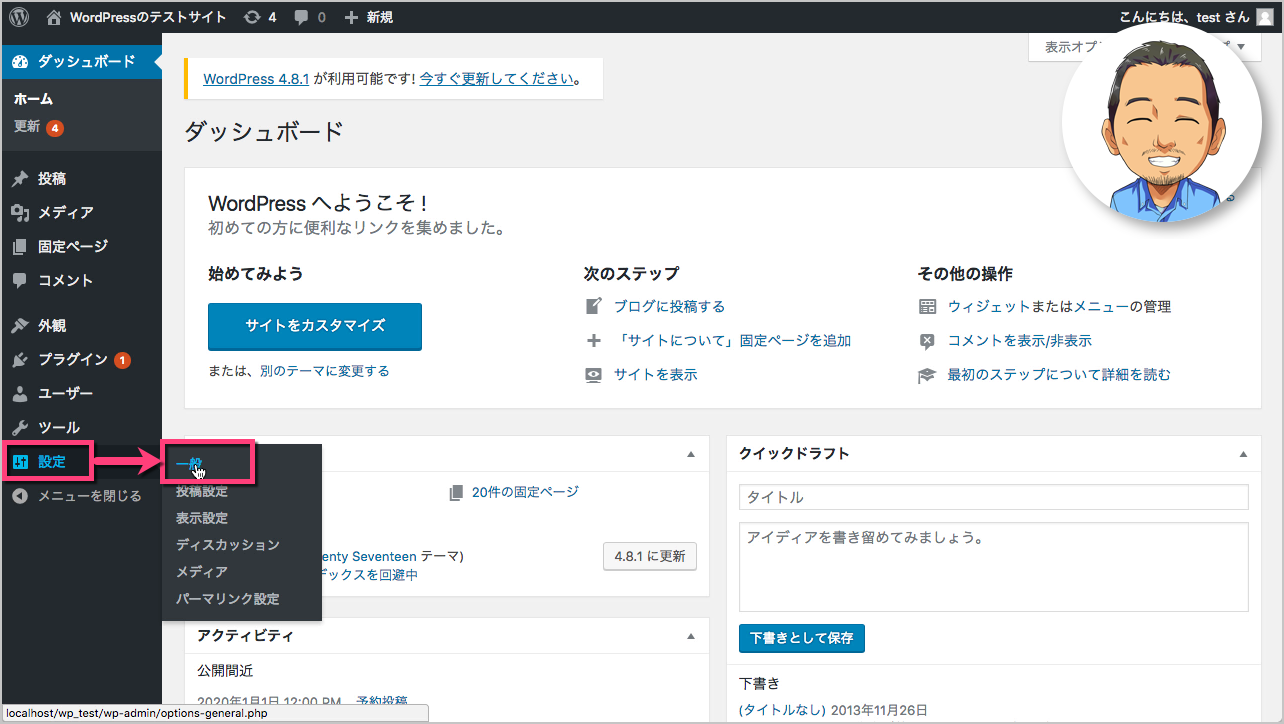Open the サイトを表示 link
This screenshot has height=724, width=1284.
point(655,375)
